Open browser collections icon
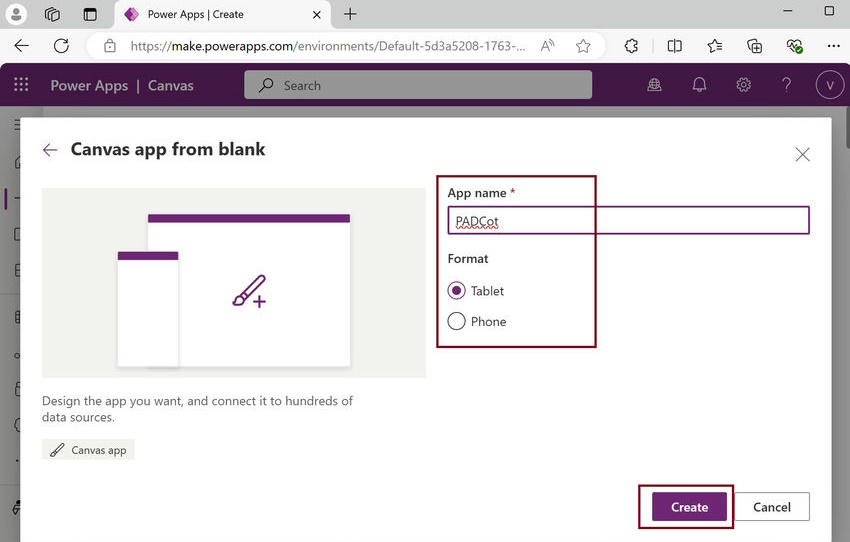This screenshot has height=542, width=850. click(755, 46)
